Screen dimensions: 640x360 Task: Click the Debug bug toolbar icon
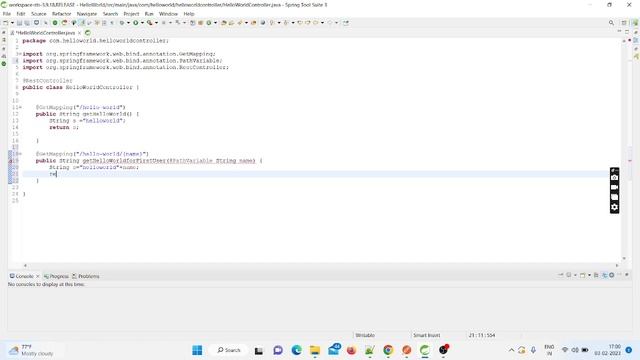121,23
